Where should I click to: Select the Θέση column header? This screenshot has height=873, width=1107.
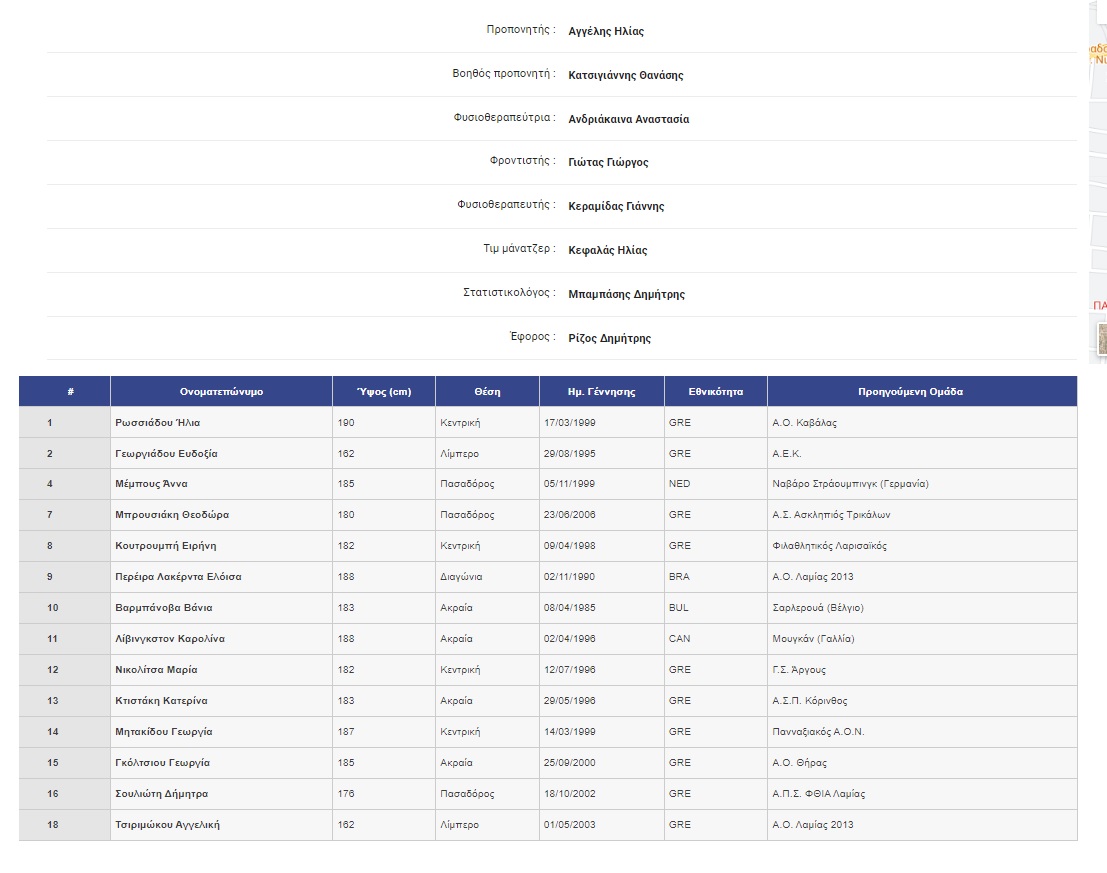tap(487, 391)
